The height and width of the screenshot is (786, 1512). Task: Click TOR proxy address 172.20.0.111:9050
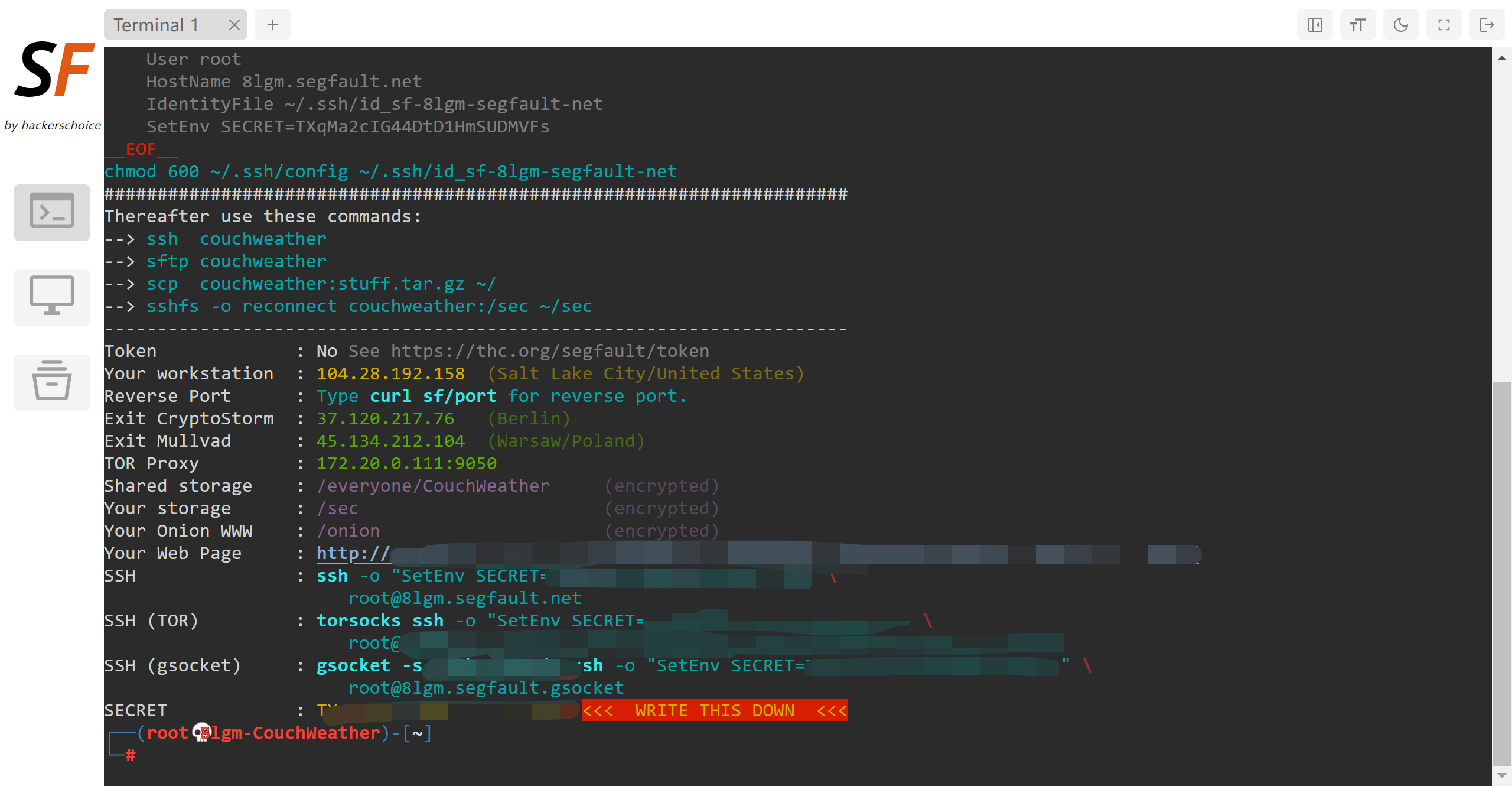tap(407, 463)
